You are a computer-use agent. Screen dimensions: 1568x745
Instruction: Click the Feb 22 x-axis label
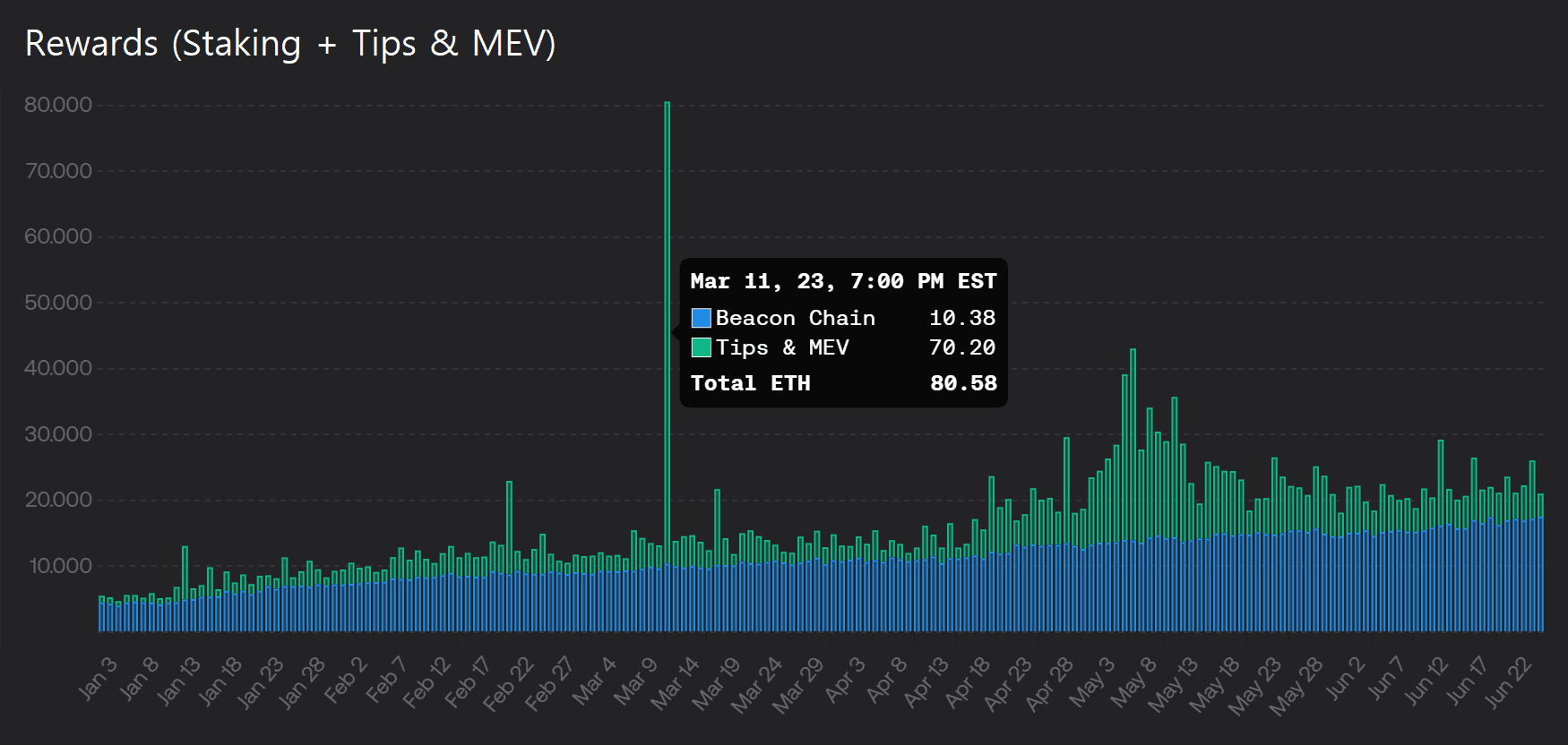tap(507, 684)
